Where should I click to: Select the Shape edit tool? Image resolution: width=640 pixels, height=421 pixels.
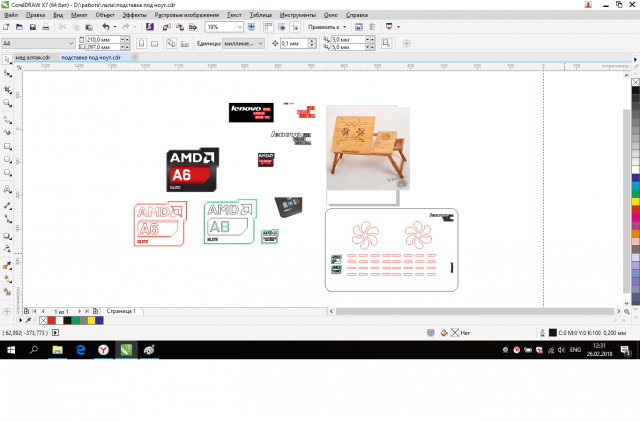(7, 74)
